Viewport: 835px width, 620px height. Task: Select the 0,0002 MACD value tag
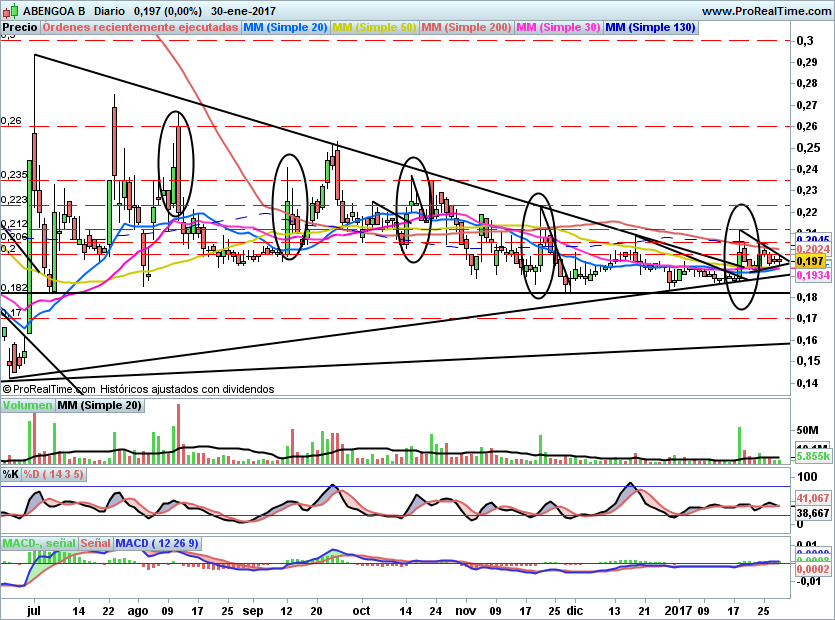pyautogui.click(x=813, y=569)
